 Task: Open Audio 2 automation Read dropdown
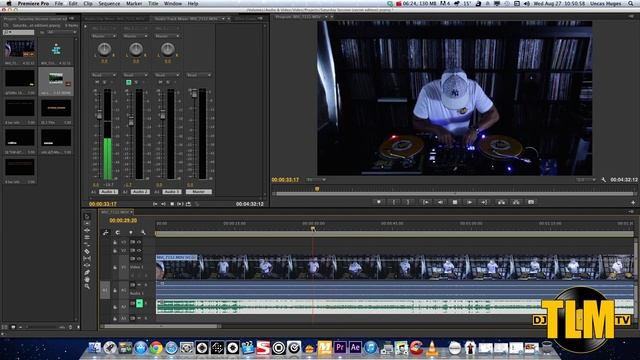tap(136, 75)
